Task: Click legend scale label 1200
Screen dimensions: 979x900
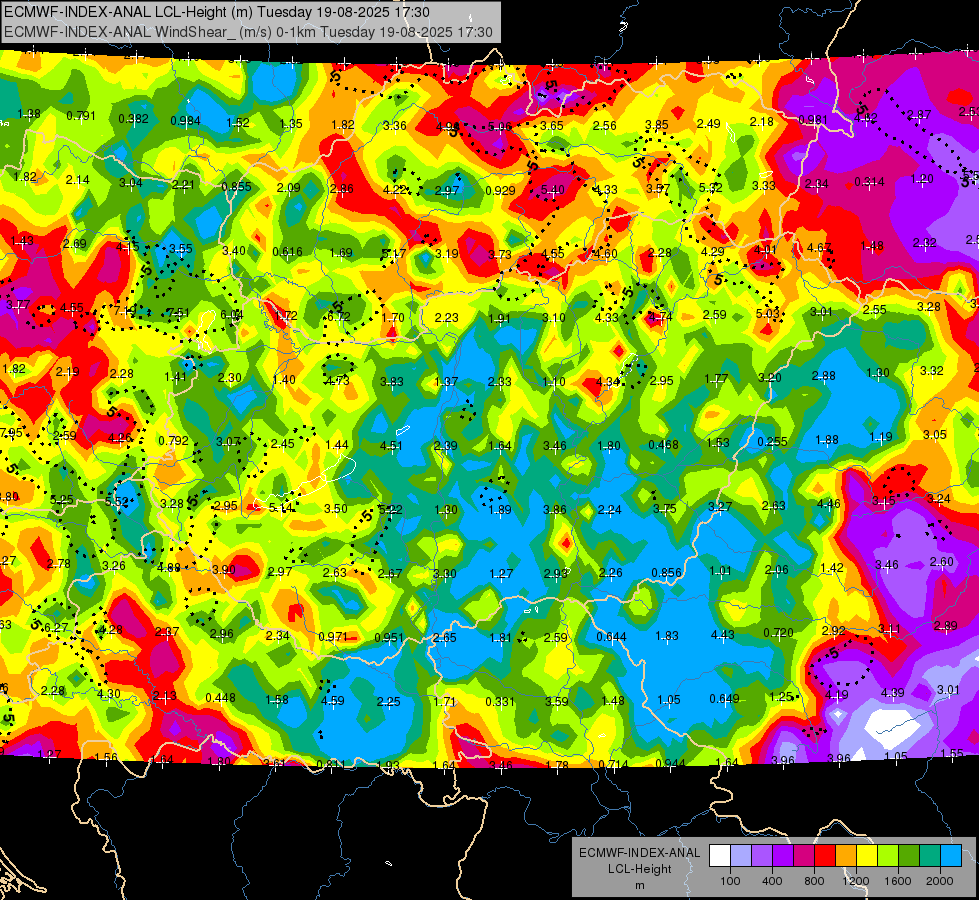Action: [855, 881]
